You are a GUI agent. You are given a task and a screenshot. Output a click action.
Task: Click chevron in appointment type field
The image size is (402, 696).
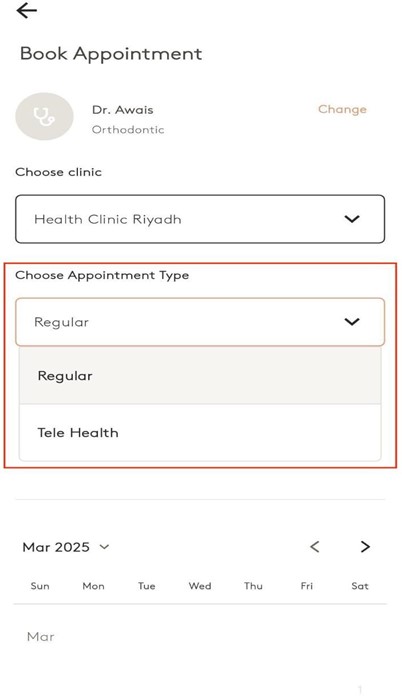352,322
